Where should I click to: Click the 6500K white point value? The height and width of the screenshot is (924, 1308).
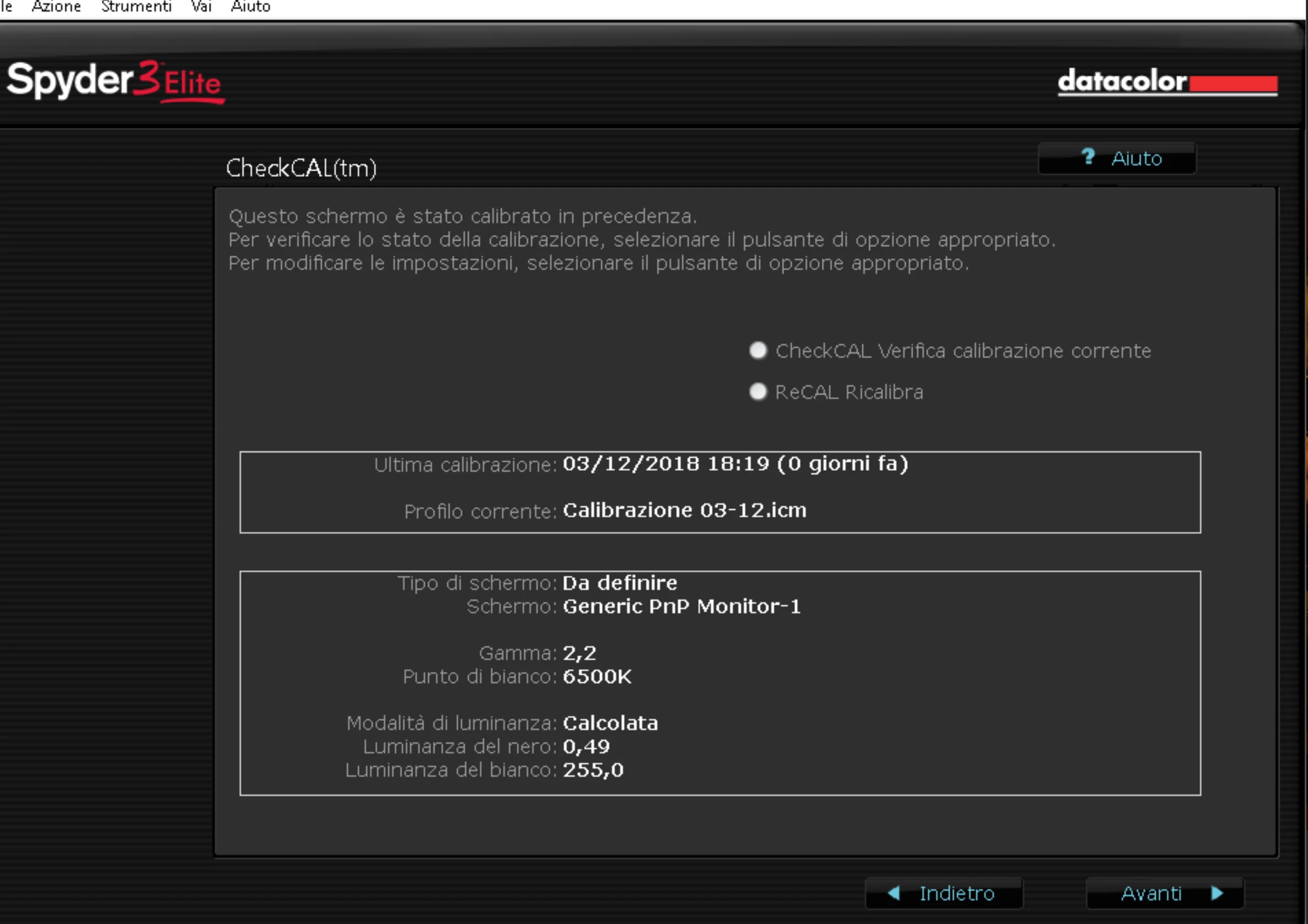point(596,676)
